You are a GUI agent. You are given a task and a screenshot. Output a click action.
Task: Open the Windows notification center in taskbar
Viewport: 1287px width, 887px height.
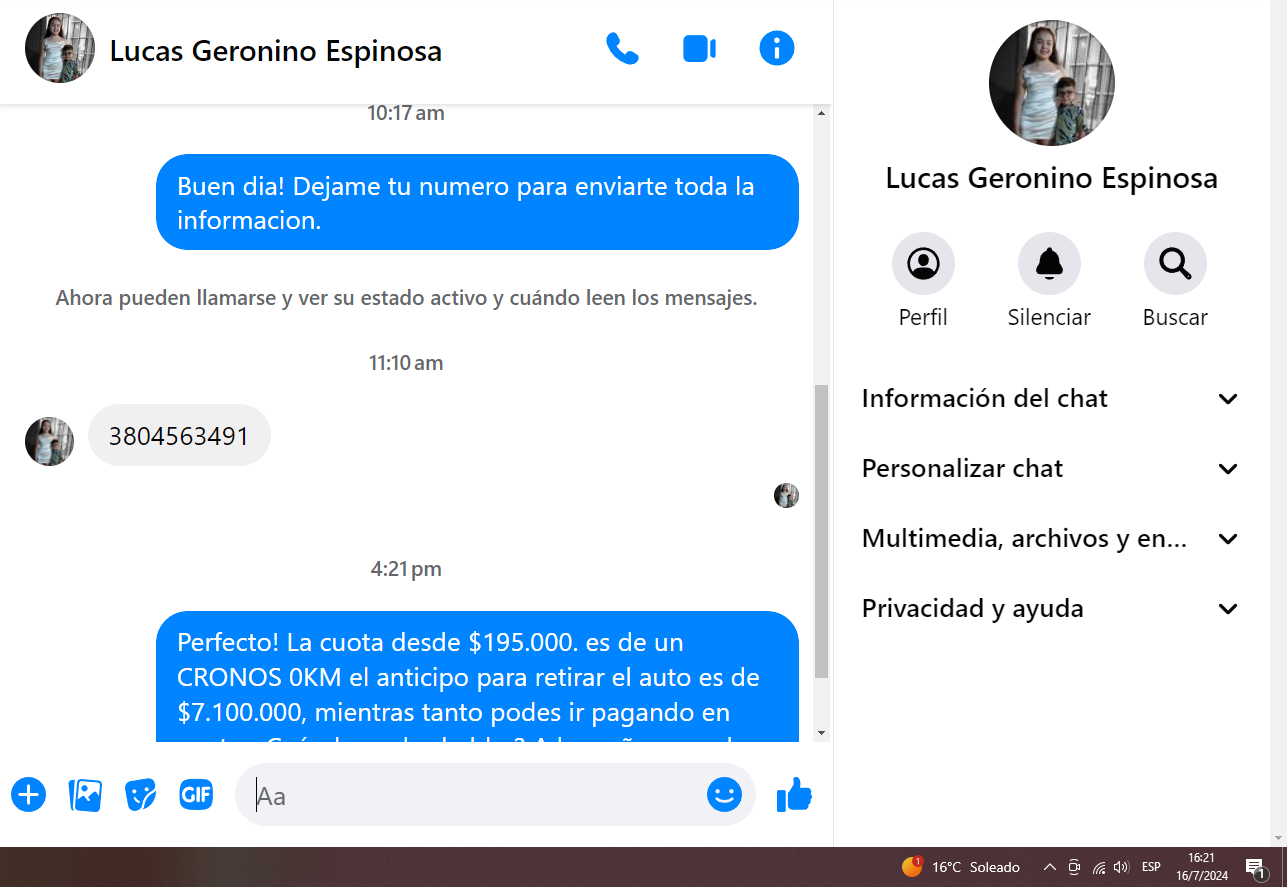pyautogui.click(x=1256, y=867)
